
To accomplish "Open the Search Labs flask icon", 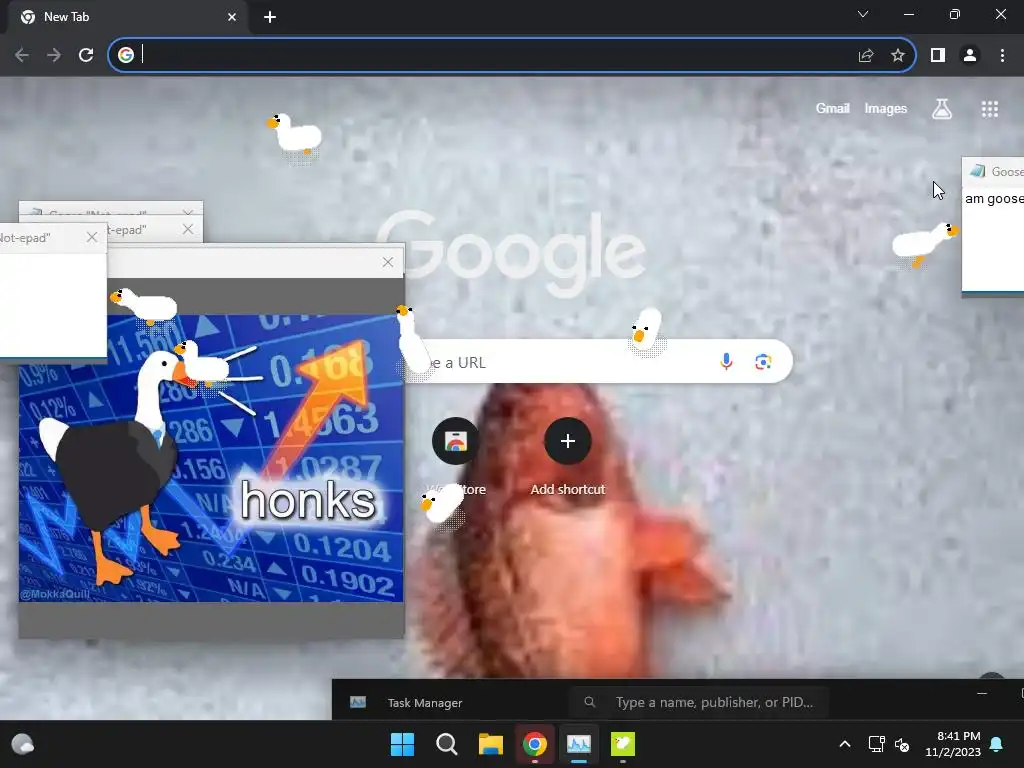I will (x=942, y=109).
